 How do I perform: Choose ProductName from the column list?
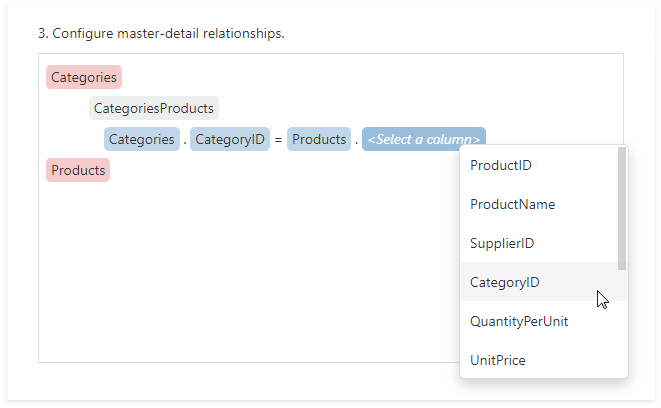coord(512,204)
